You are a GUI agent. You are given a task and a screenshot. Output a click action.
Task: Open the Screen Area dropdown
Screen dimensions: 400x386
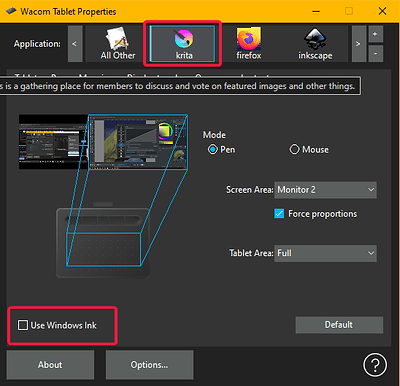[x=325, y=190]
